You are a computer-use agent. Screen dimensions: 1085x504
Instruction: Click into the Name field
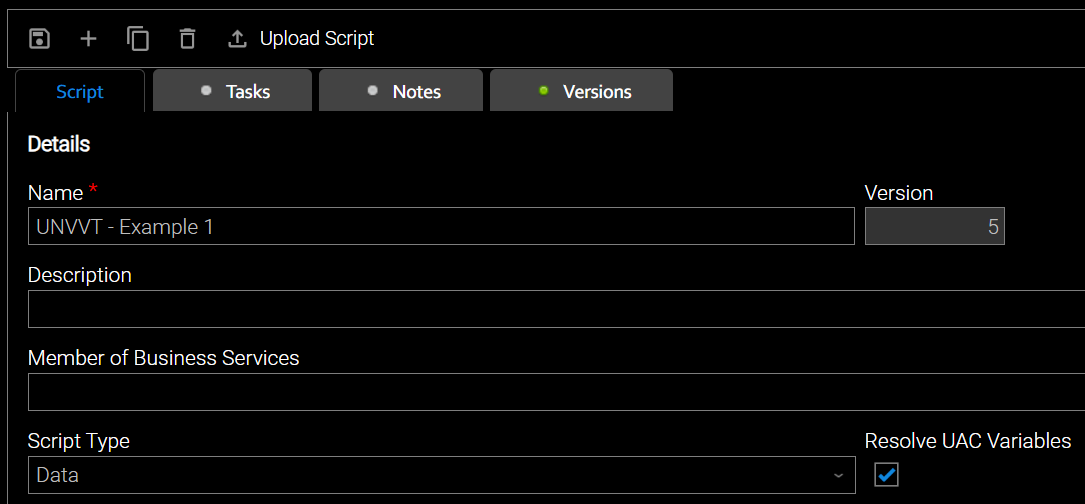(x=440, y=227)
